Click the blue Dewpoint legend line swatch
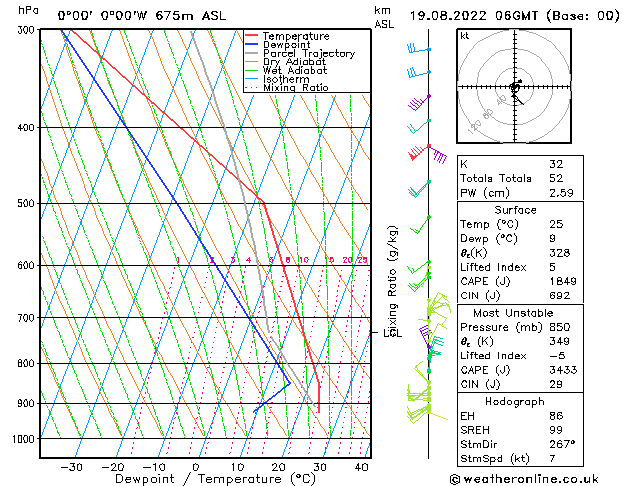This screenshot has height=486, width=629. (251, 44)
